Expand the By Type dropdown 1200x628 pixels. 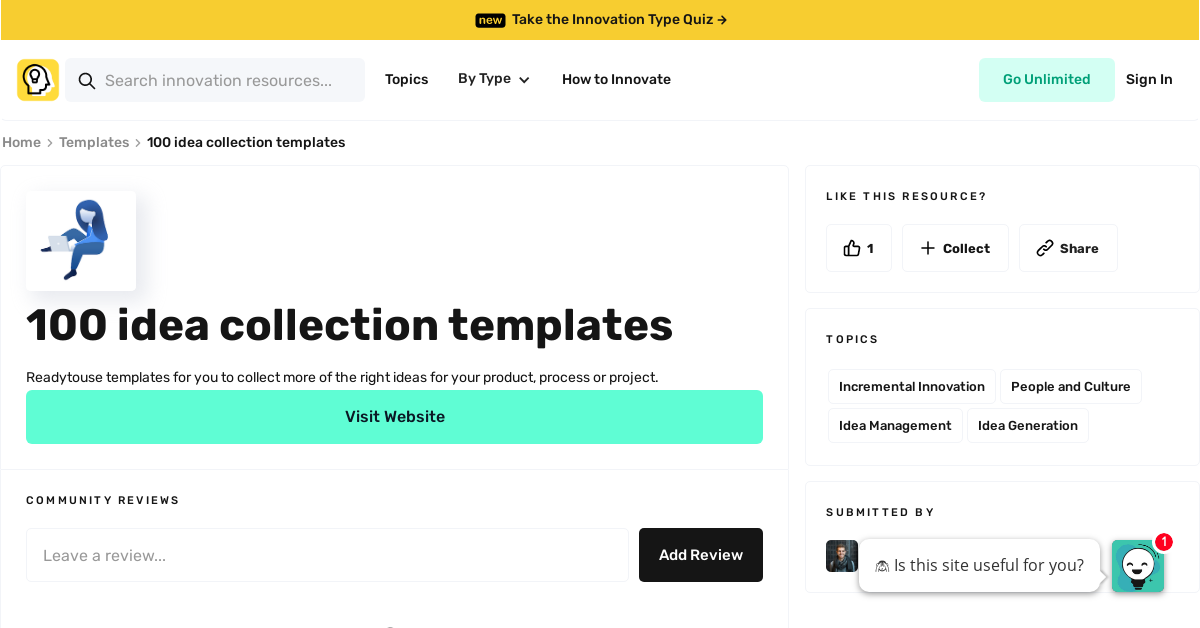click(x=493, y=79)
